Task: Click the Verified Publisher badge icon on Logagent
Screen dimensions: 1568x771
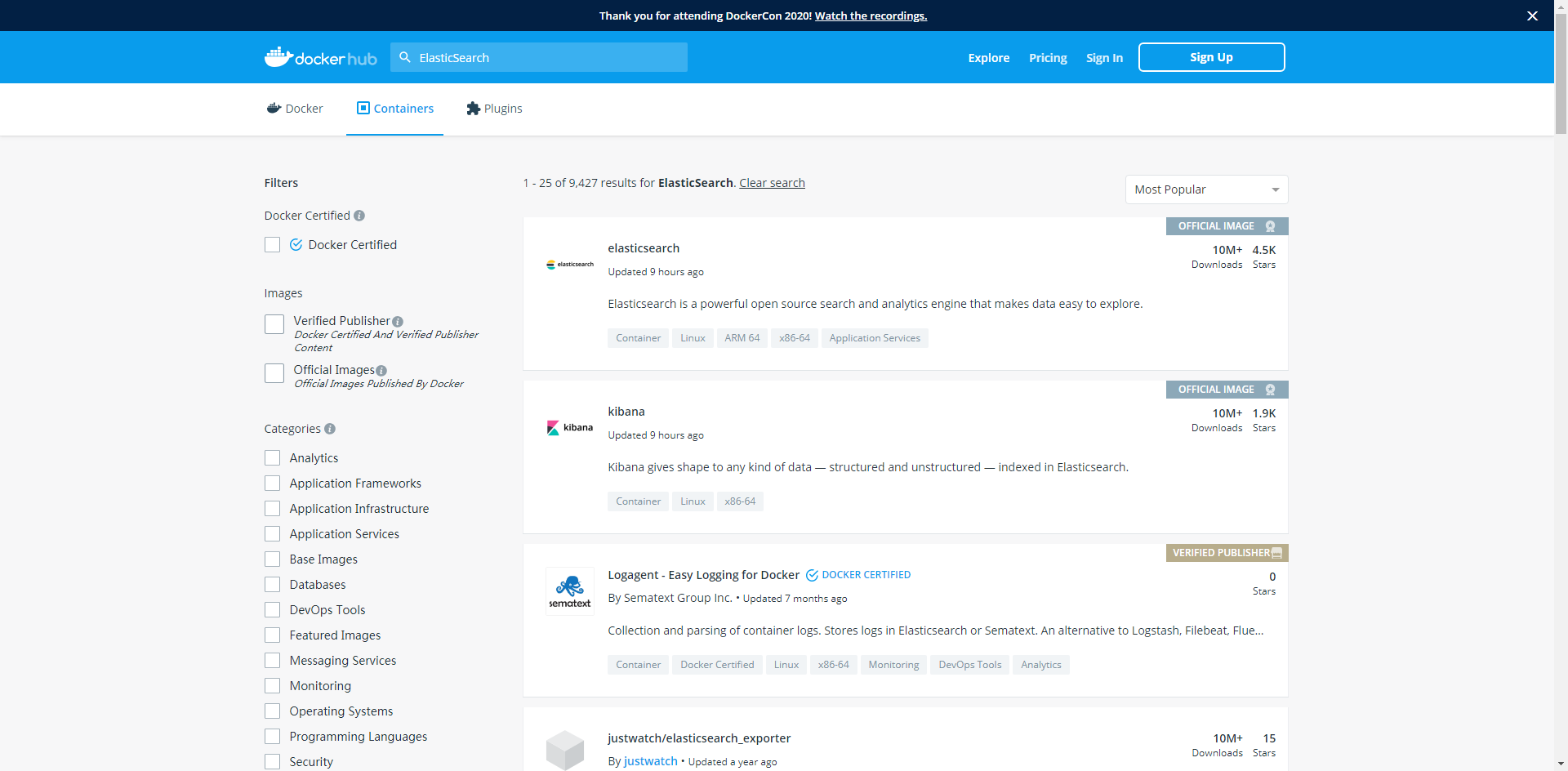Action: 1277,553
